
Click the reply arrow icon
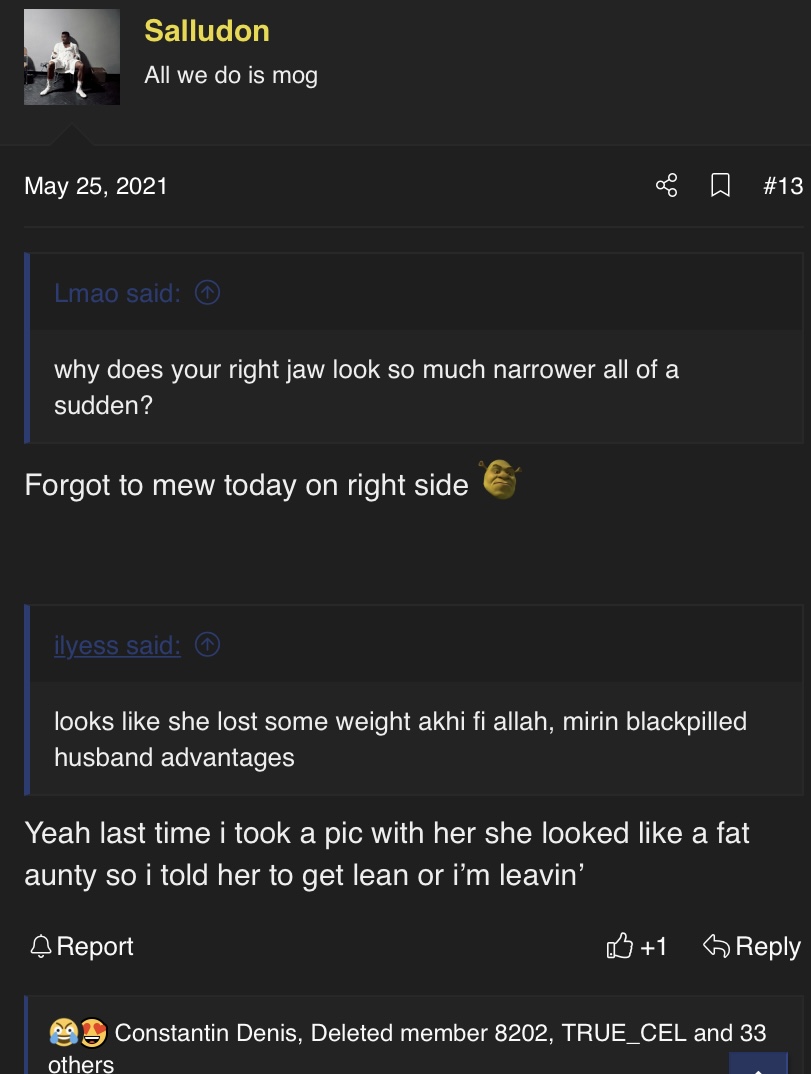click(x=716, y=945)
